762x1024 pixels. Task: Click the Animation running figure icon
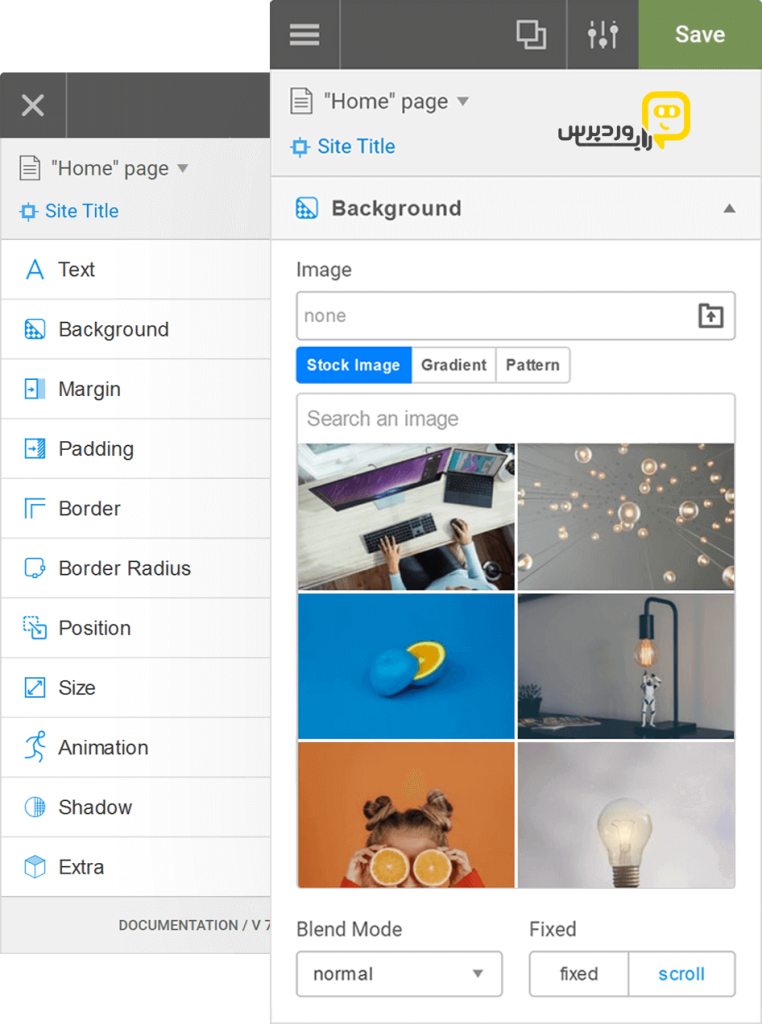pyautogui.click(x=35, y=747)
